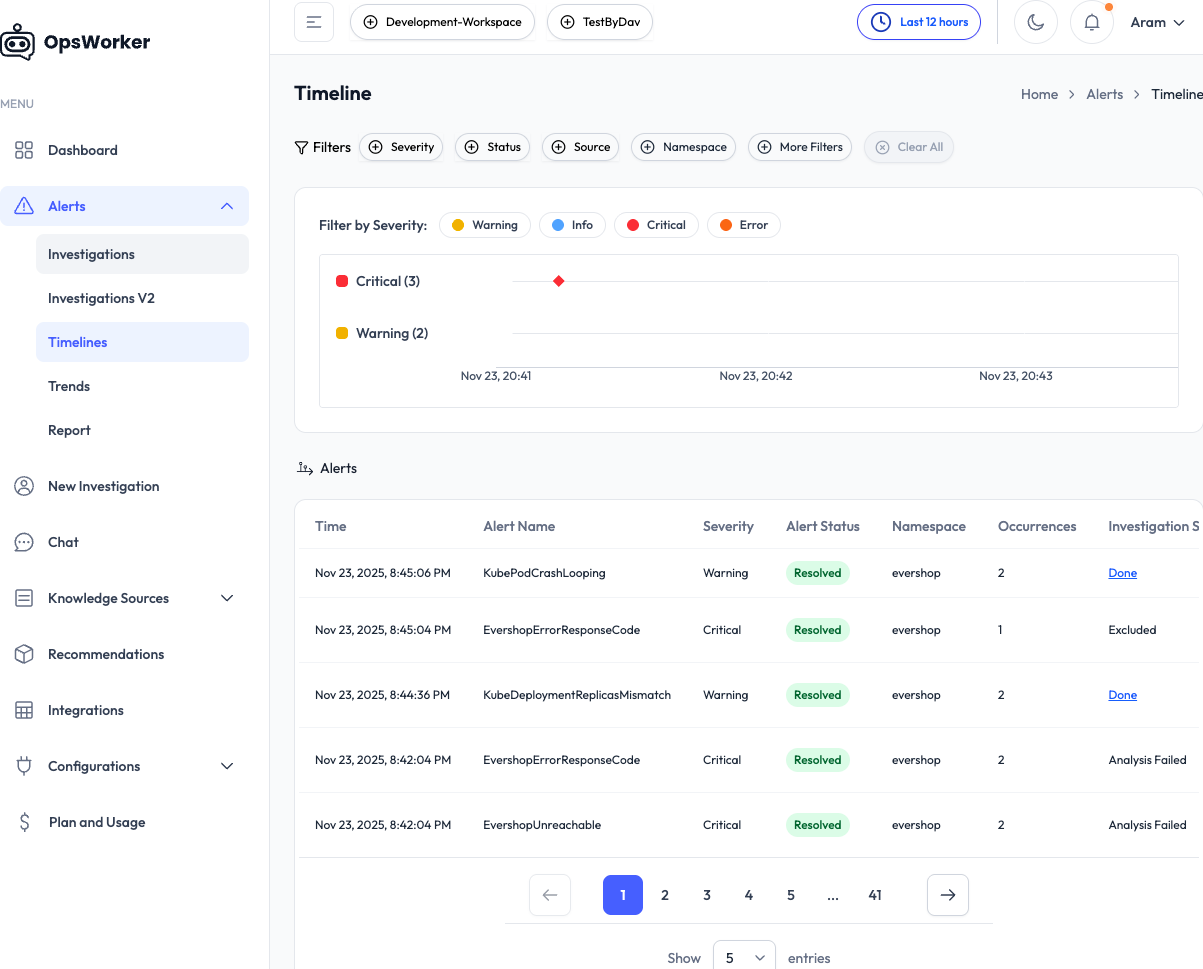Image resolution: width=1203 pixels, height=969 pixels.
Task: Switch to dark mode moon icon
Action: coord(1036,22)
